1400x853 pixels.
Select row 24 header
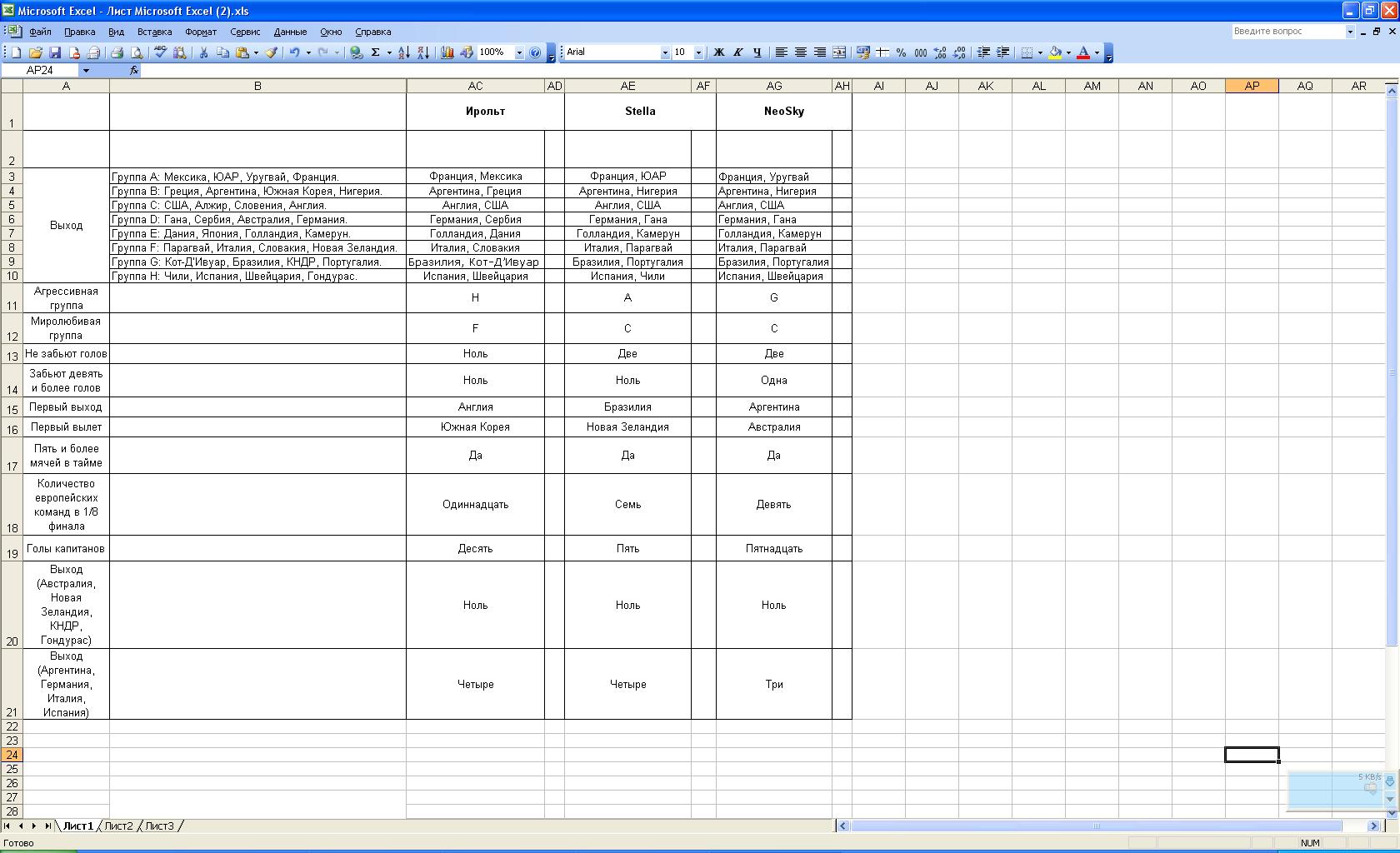[x=12, y=755]
